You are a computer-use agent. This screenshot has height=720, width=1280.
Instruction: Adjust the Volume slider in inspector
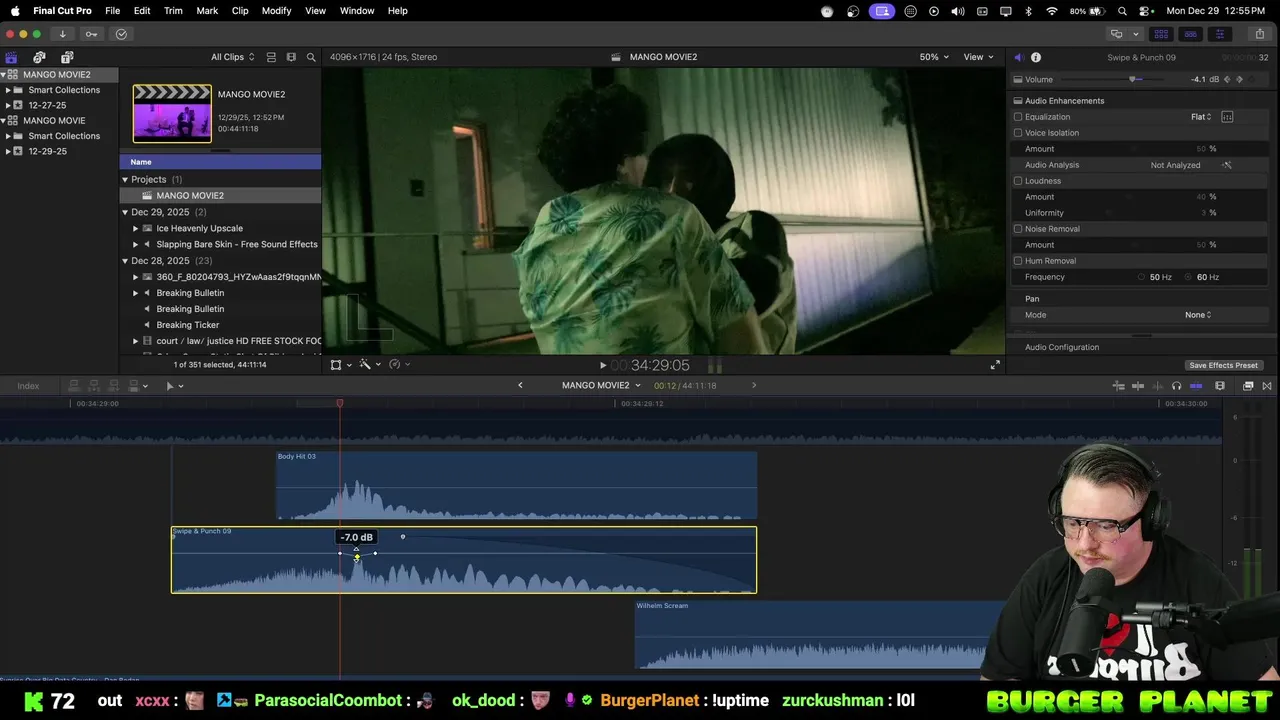coord(1131,79)
